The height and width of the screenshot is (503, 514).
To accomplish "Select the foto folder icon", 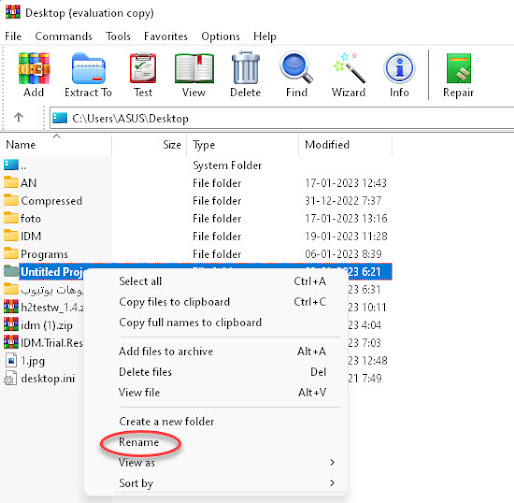I will [11, 218].
